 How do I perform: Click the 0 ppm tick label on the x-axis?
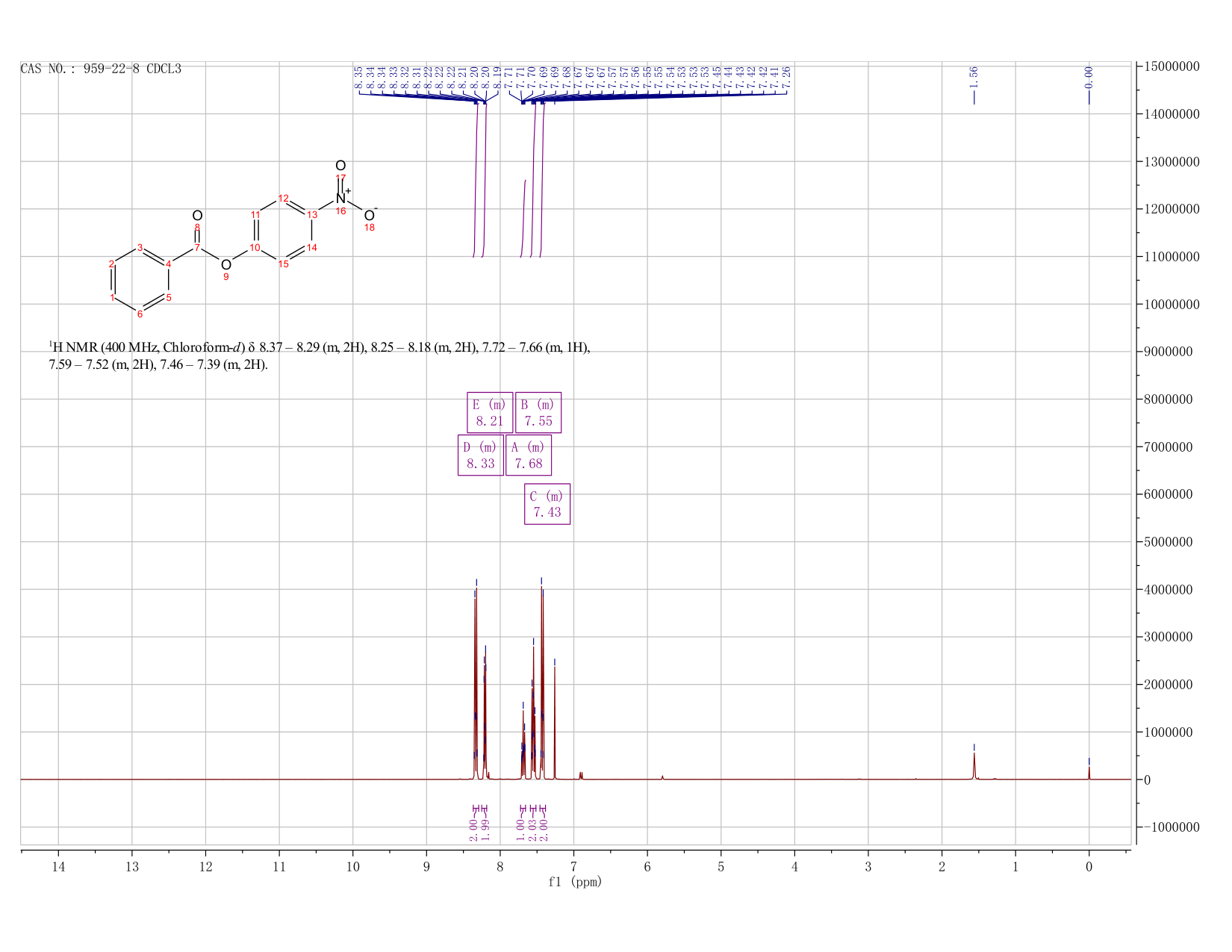[x=1089, y=867]
